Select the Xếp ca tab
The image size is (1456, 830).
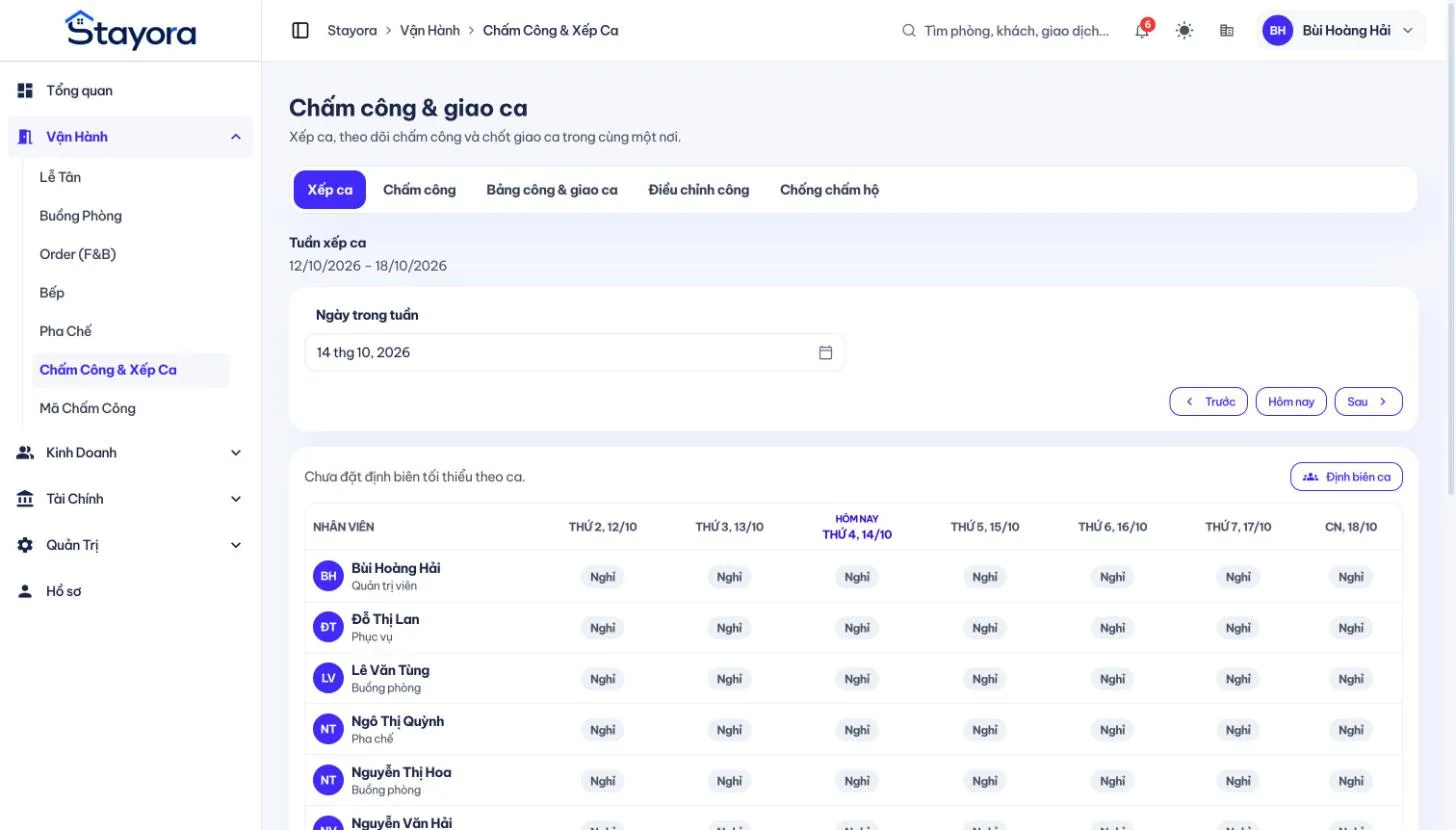click(330, 190)
